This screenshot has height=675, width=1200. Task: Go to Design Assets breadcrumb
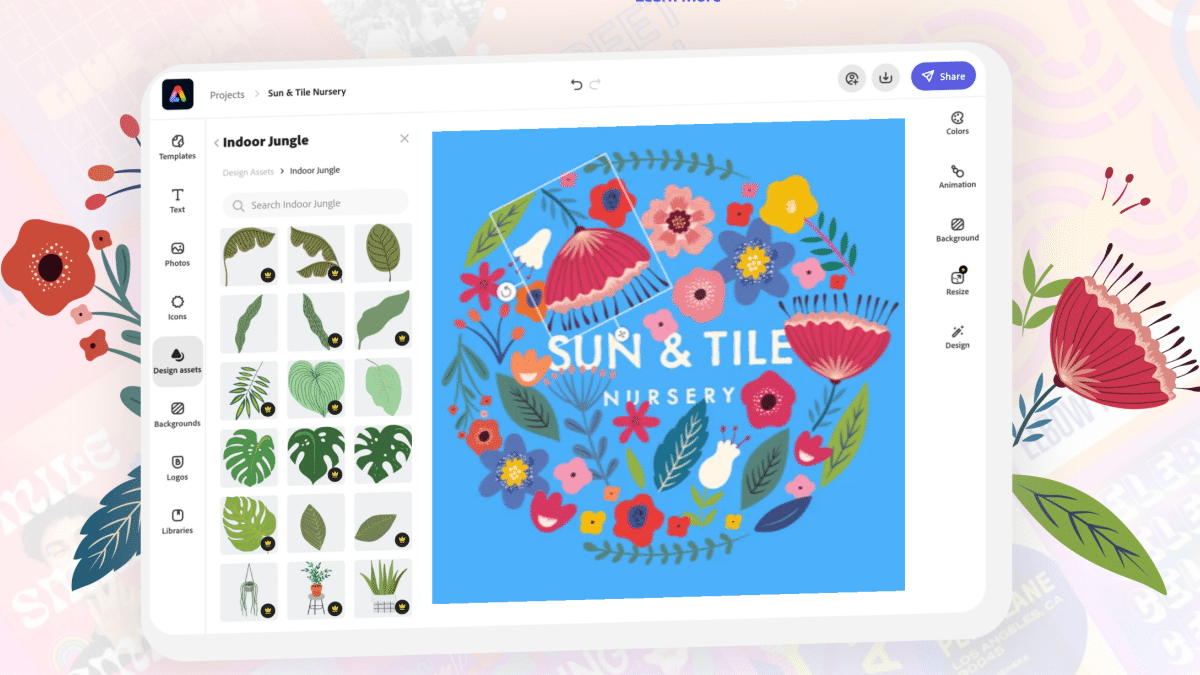coord(248,172)
